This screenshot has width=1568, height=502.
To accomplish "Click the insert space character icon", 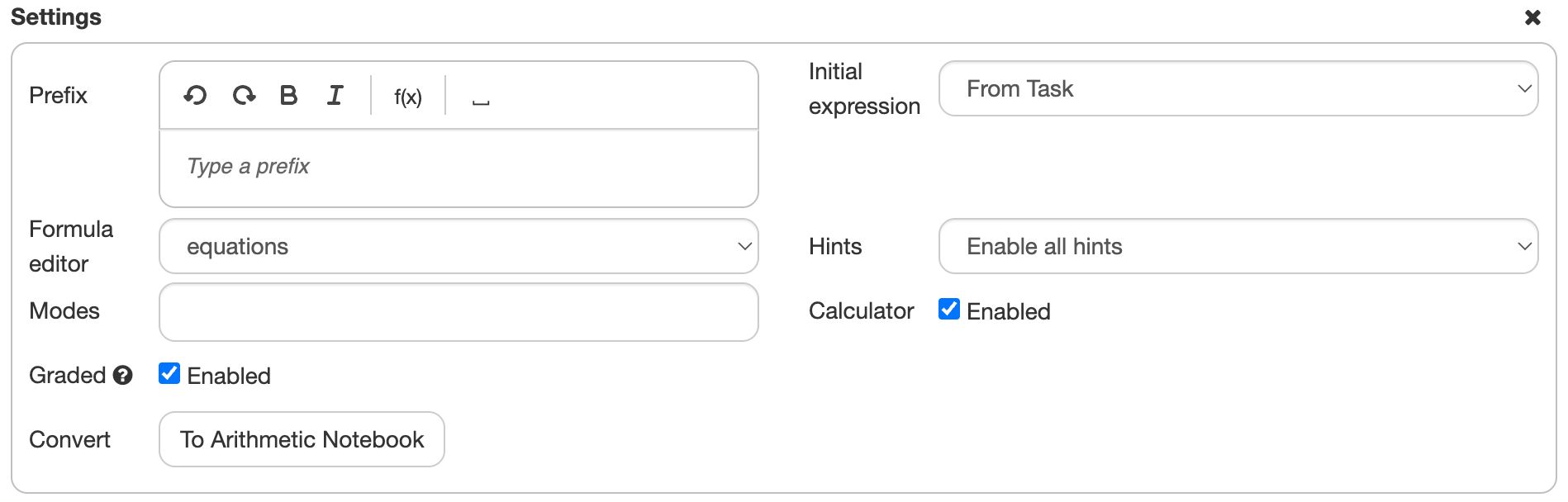I will 479,99.
